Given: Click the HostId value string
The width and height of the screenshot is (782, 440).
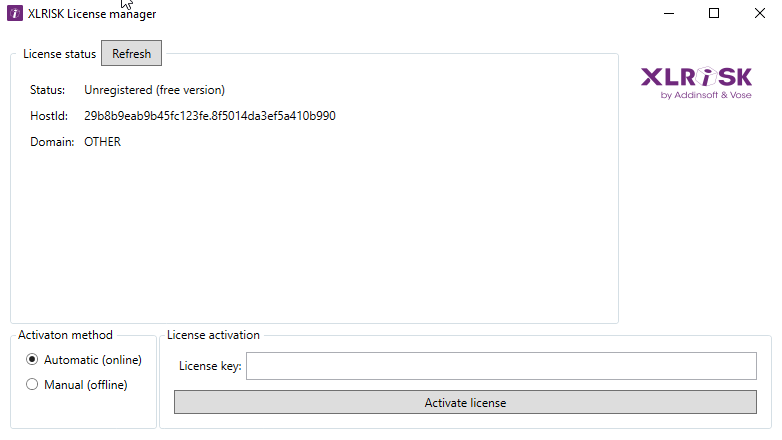Looking at the screenshot, I should tap(209, 116).
